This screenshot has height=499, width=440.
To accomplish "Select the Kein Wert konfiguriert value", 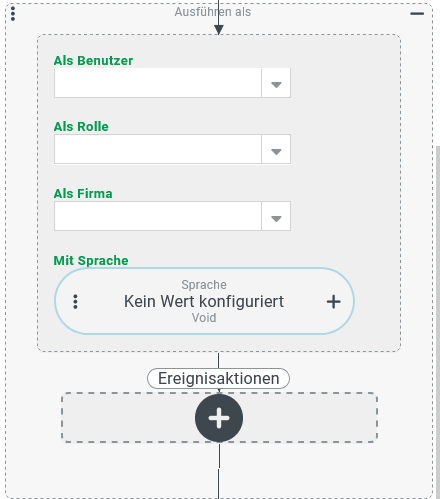I will [x=204, y=301].
